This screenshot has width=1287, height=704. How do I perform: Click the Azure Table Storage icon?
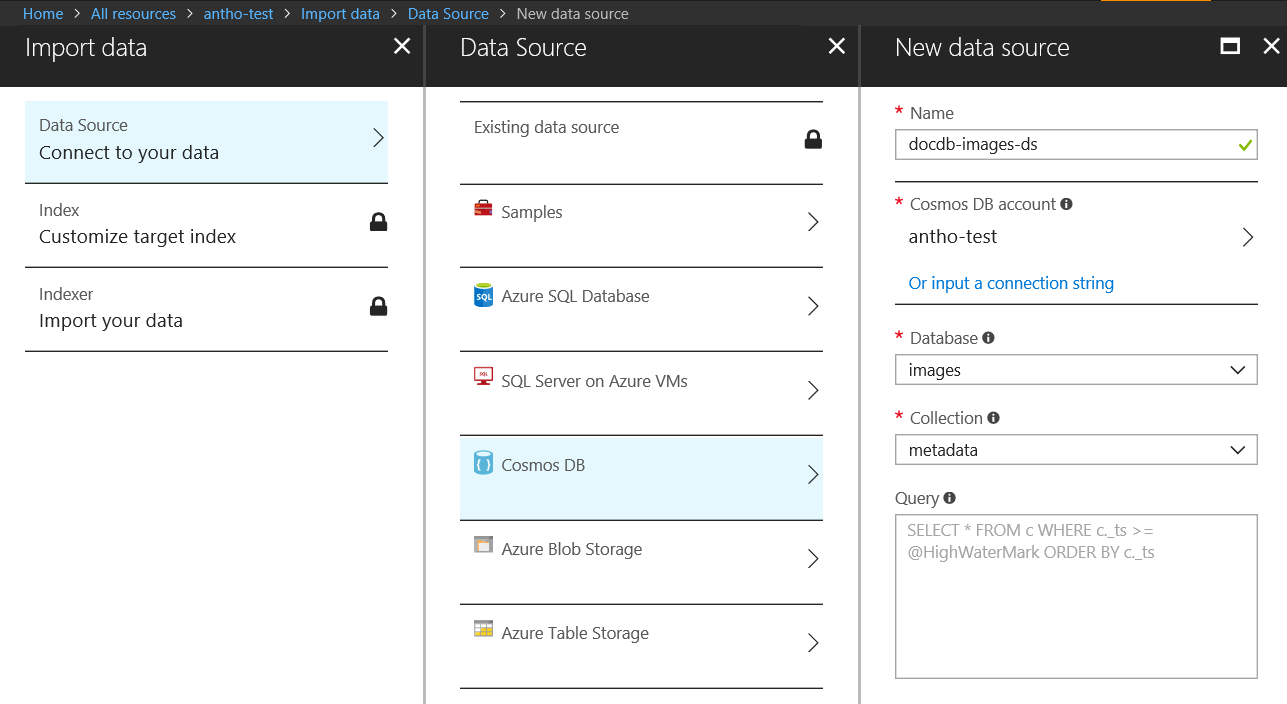(483, 629)
